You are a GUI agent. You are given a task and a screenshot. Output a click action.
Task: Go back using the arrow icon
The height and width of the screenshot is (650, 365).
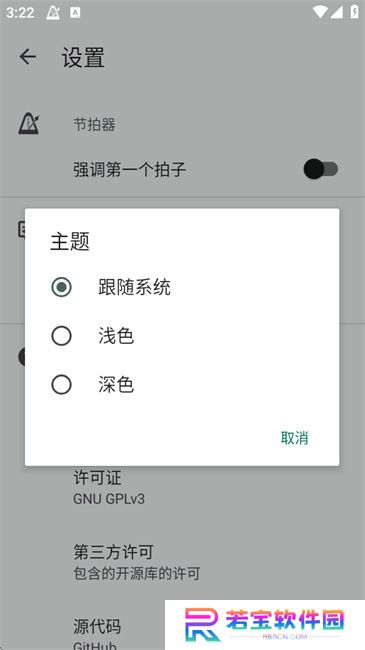(x=28, y=57)
